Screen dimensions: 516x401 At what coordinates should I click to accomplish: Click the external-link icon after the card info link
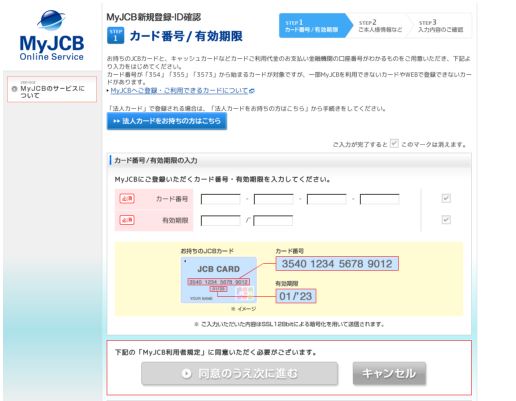(x=252, y=91)
